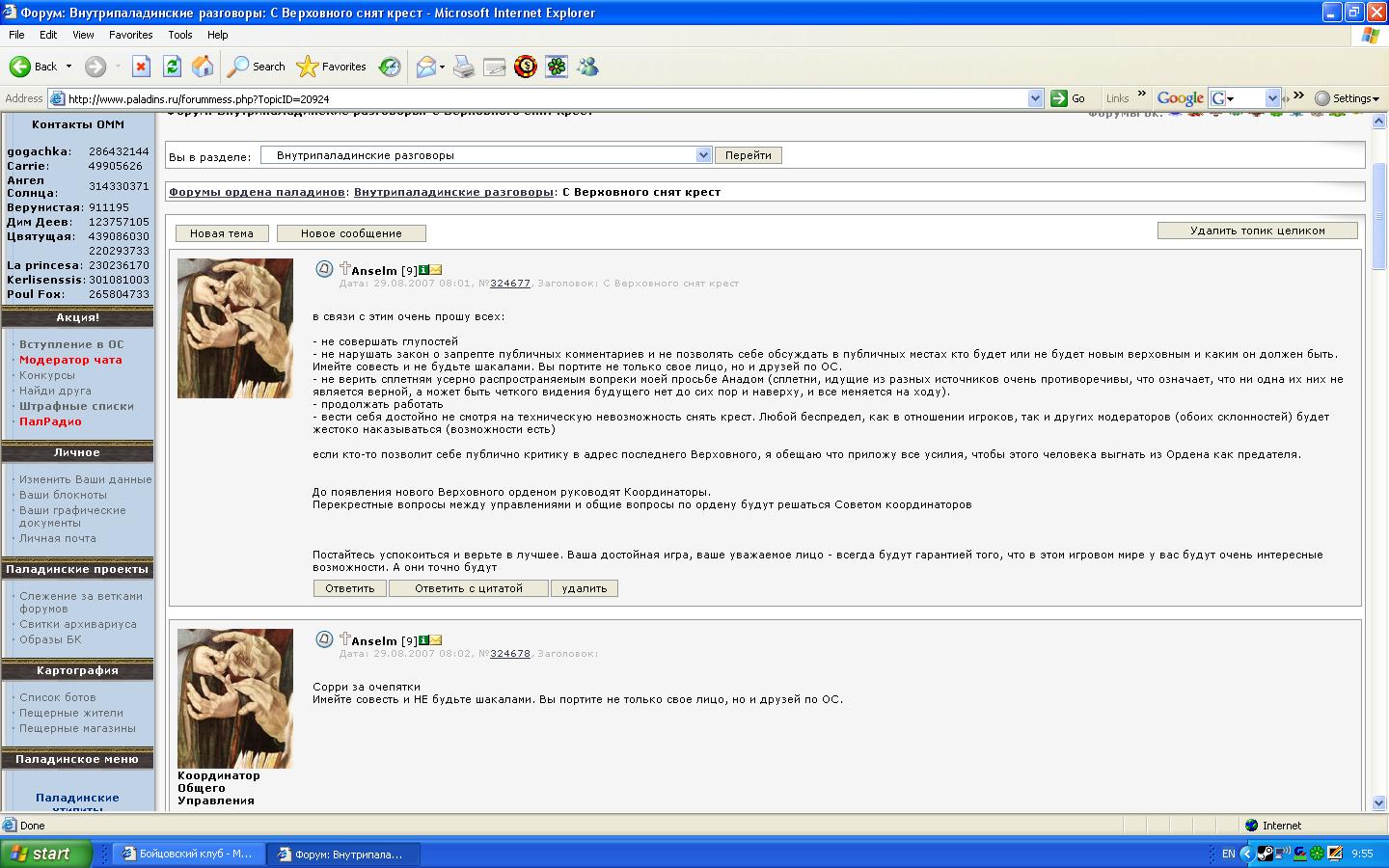Viewport: 1389px width, 868px height.
Task: Click EN language indicator in taskbar
Action: [1228, 854]
